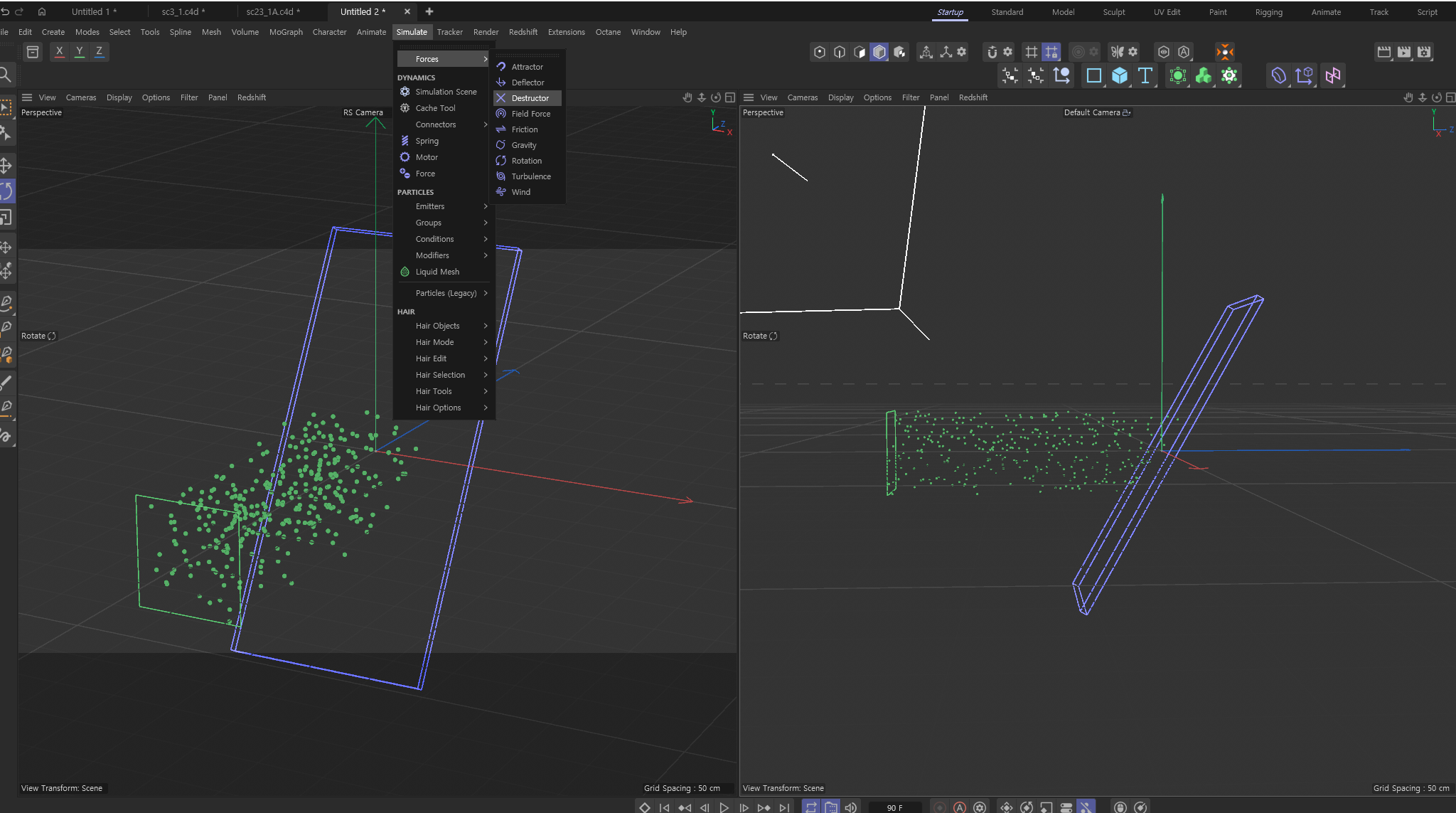Open the MoGraph menu
The width and height of the screenshot is (1456, 813).
[286, 32]
